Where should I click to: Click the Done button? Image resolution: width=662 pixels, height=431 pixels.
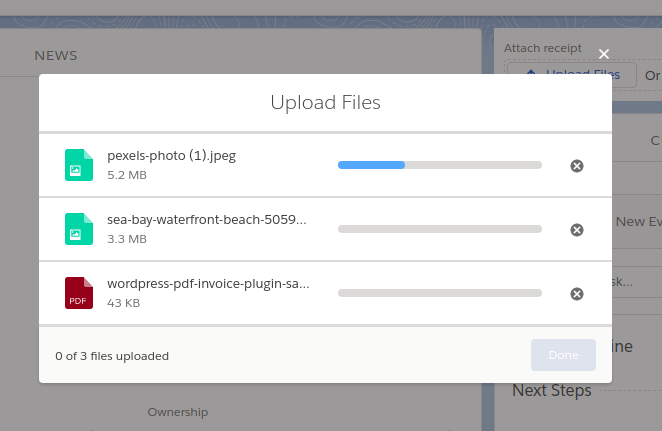(563, 355)
